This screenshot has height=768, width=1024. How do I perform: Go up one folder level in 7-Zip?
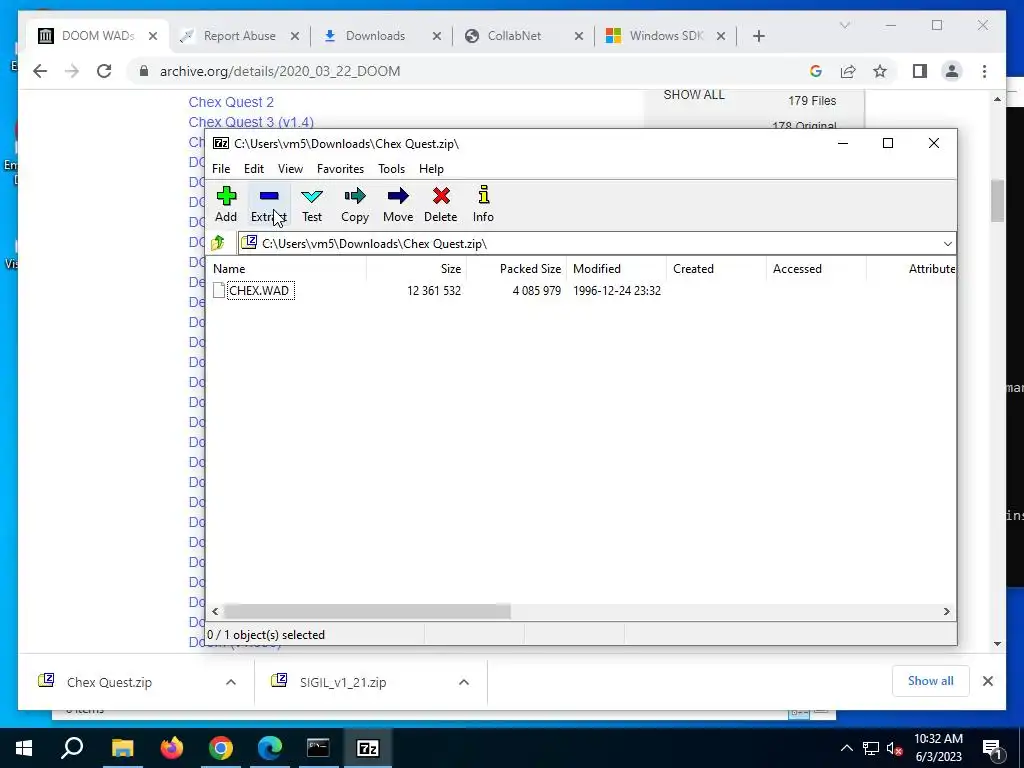(x=218, y=244)
